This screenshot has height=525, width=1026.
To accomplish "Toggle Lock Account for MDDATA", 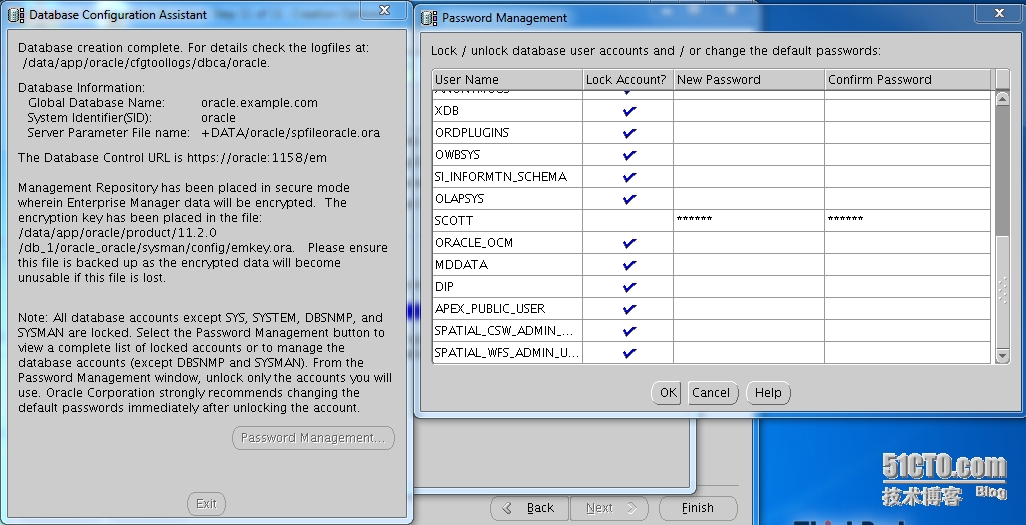I will click(629, 264).
